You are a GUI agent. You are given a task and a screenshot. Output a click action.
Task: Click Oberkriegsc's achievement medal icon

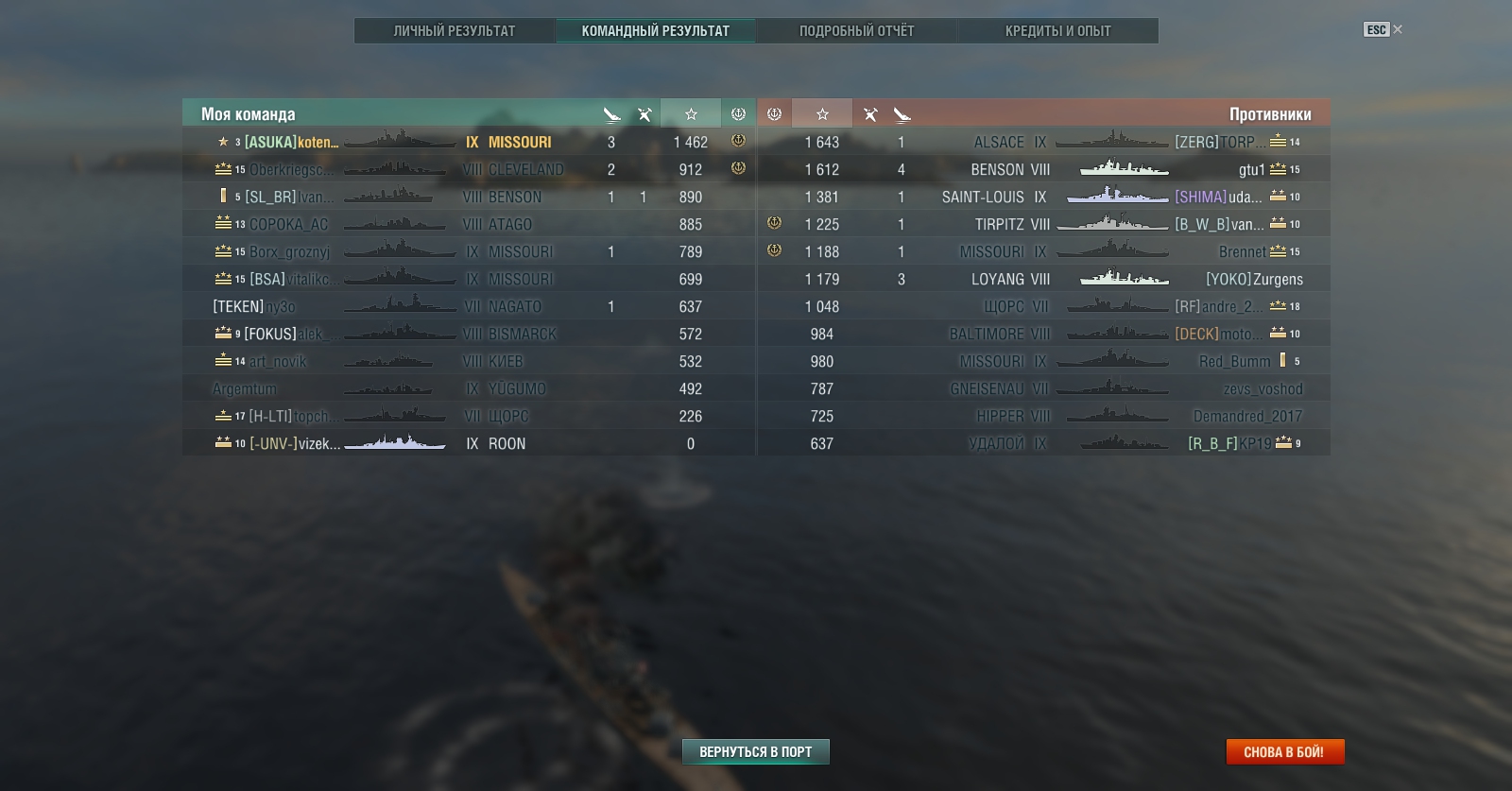coord(738,168)
